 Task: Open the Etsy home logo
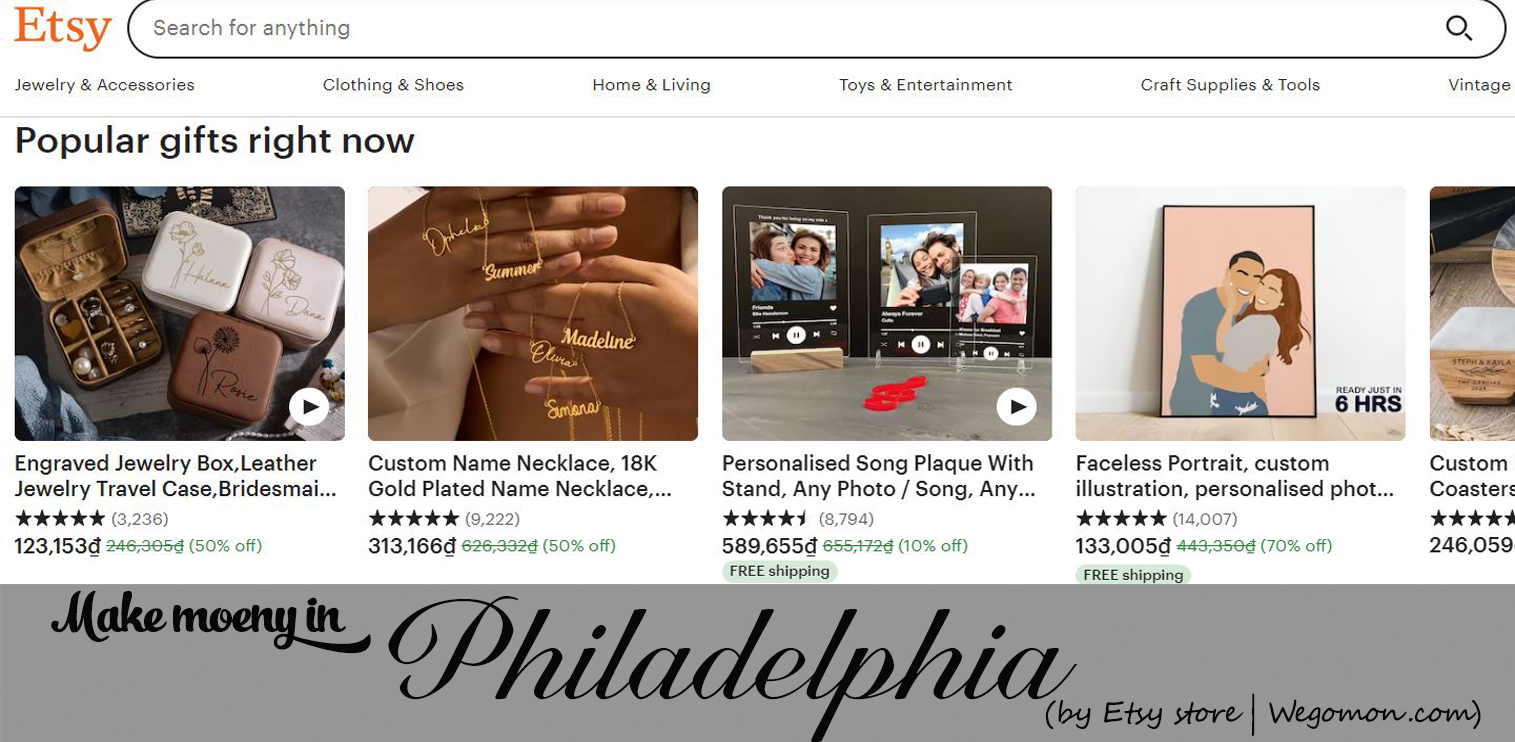coord(62,28)
